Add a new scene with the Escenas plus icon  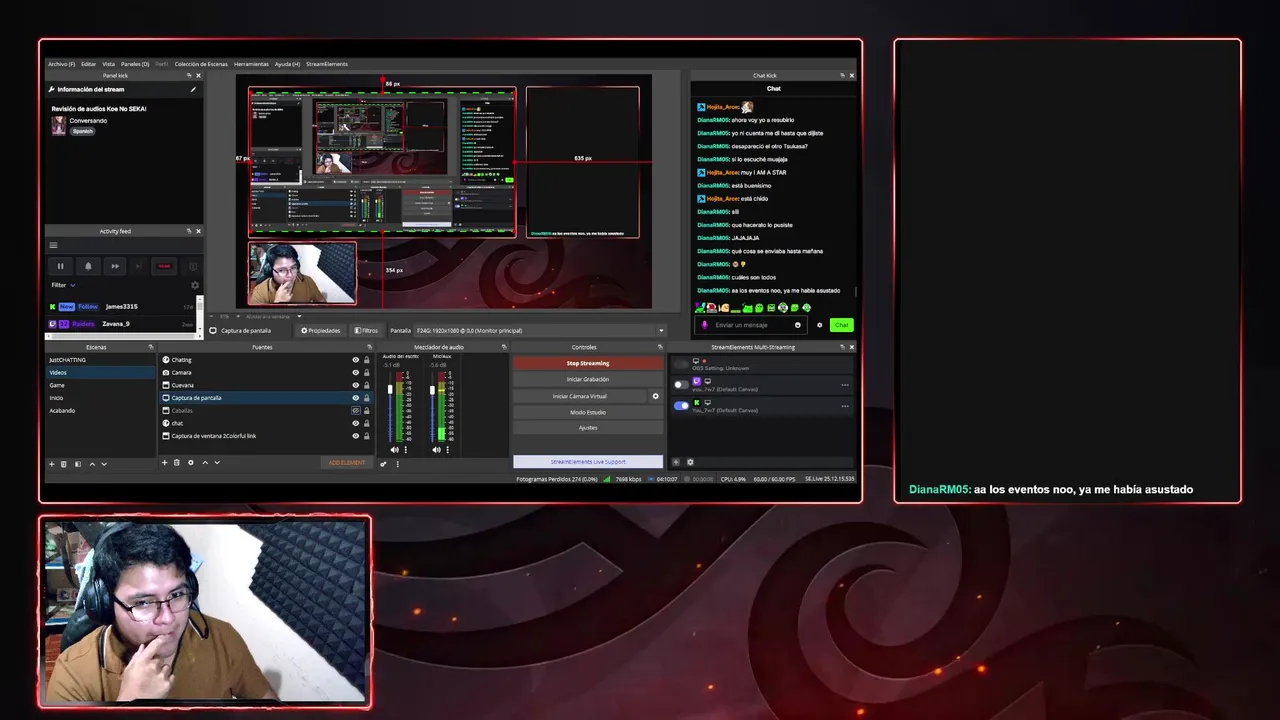click(x=52, y=463)
